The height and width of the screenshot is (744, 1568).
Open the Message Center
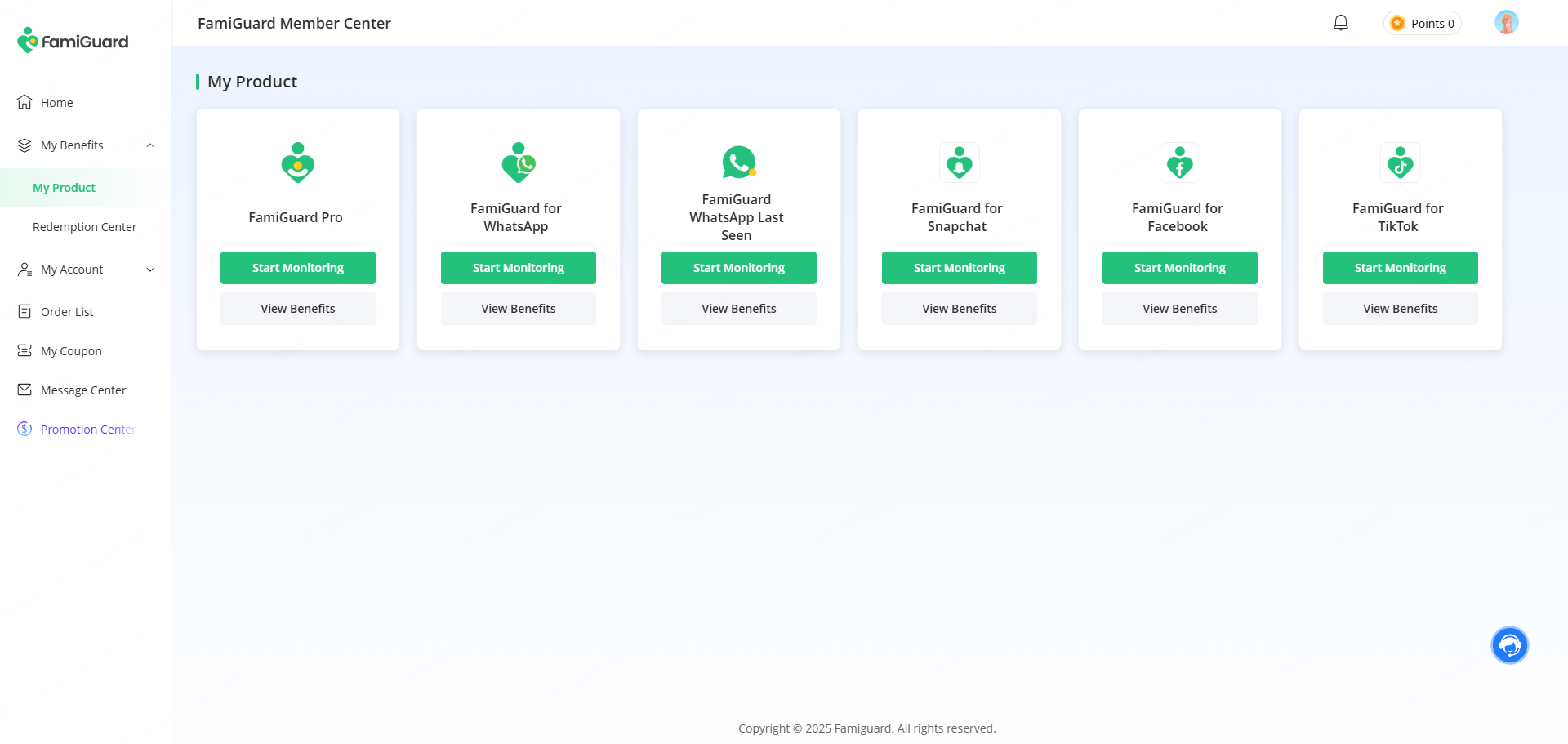(83, 390)
